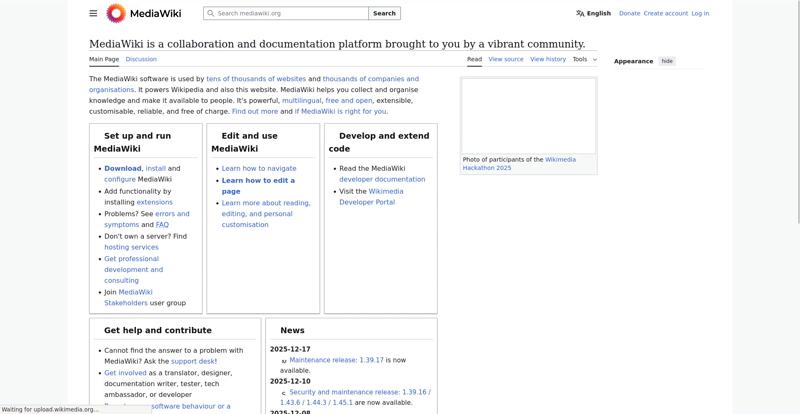
Task: Switch to the Discussion tab
Action: click(141, 59)
